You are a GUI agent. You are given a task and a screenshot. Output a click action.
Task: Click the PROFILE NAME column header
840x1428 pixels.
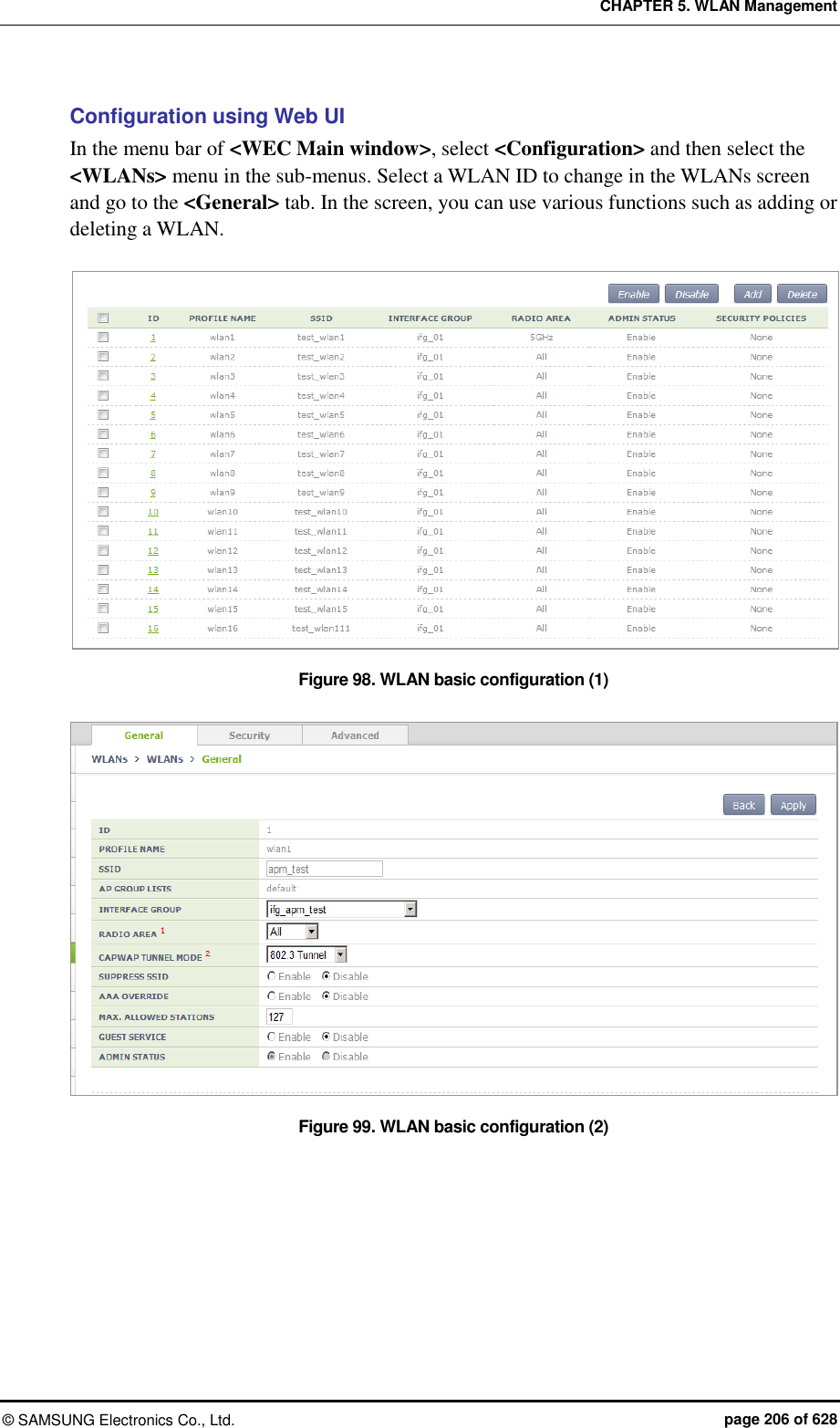click(x=223, y=318)
